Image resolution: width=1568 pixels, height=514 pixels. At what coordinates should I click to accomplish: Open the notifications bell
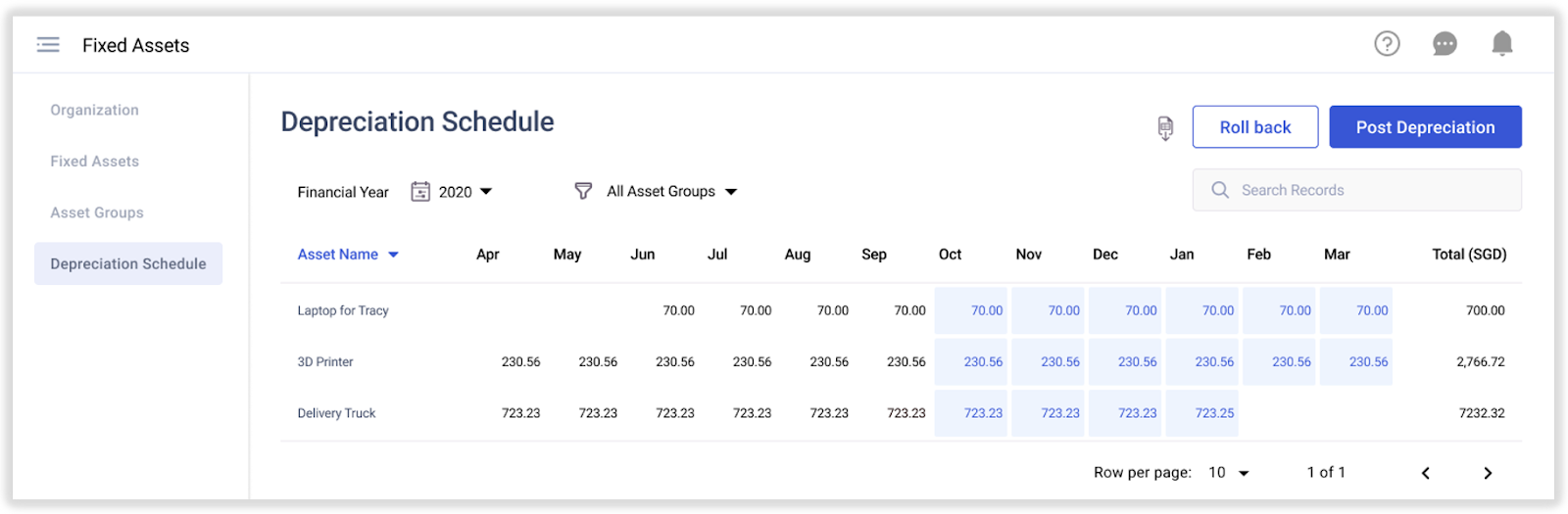pyautogui.click(x=1501, y=44)
